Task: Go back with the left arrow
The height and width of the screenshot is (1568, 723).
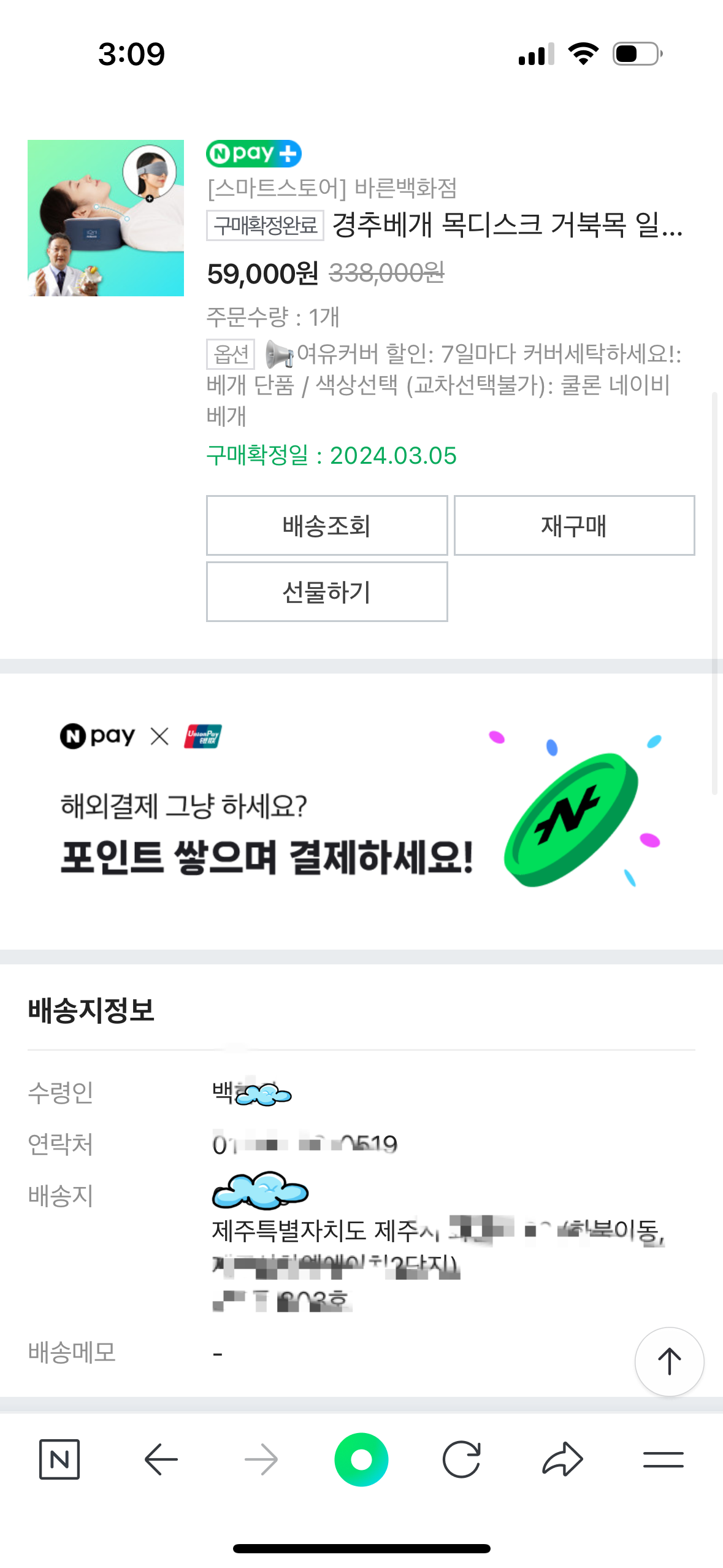Action: point(161,1459)
